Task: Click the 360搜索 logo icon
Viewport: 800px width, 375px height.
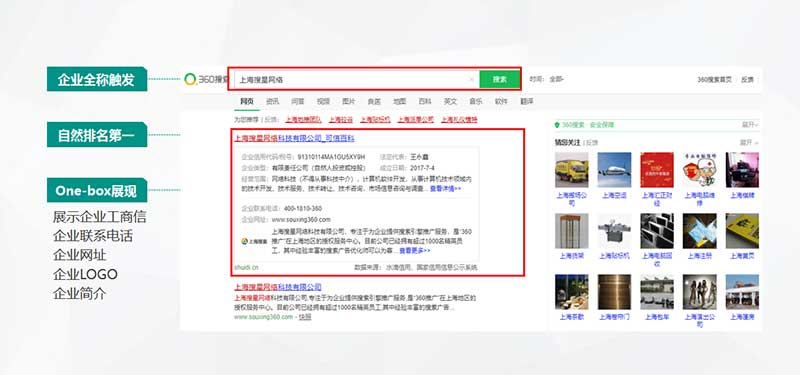Action: point(190,79)
